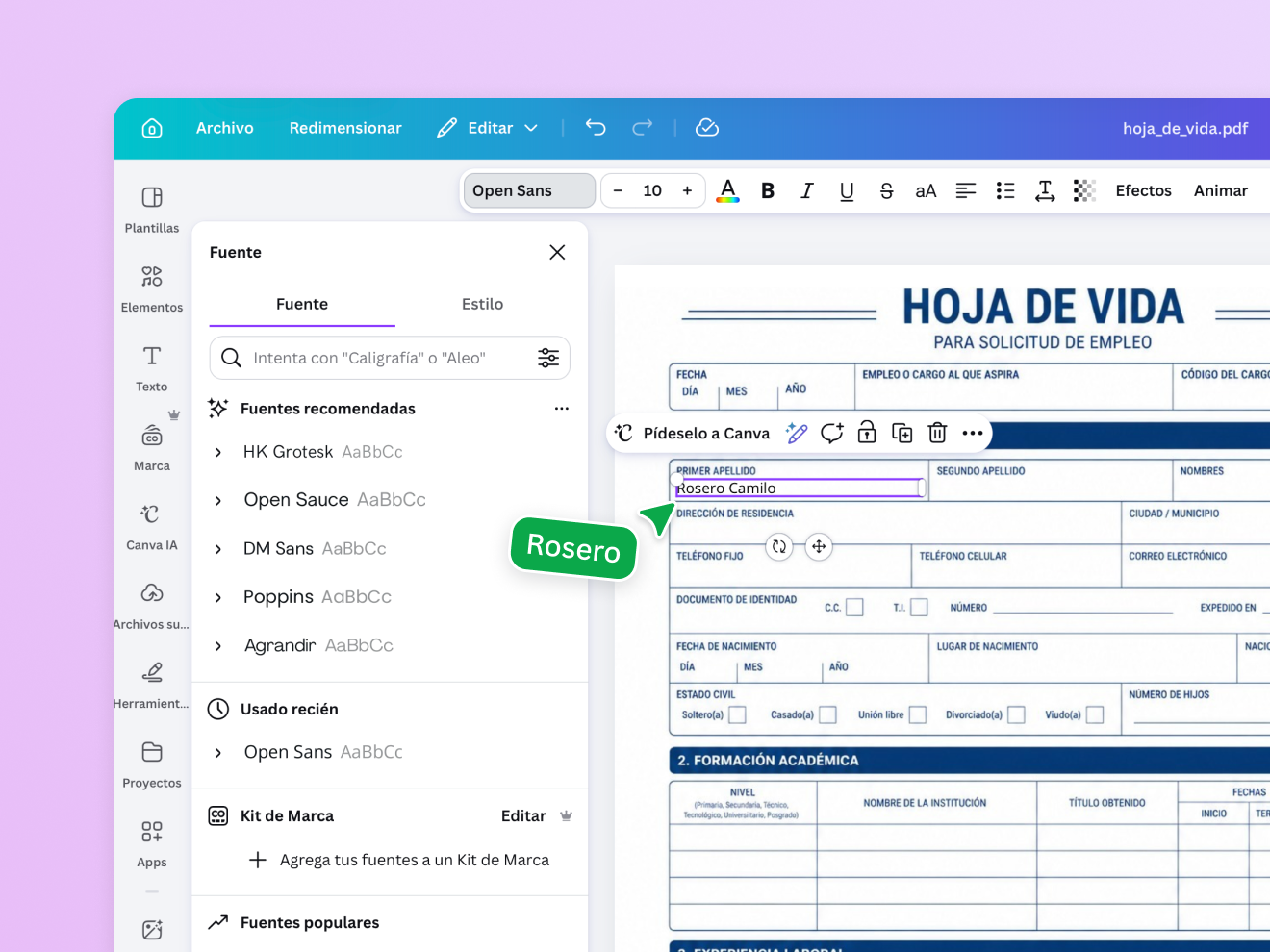Add fonts to a Kit de Marca

click(399, 860)
